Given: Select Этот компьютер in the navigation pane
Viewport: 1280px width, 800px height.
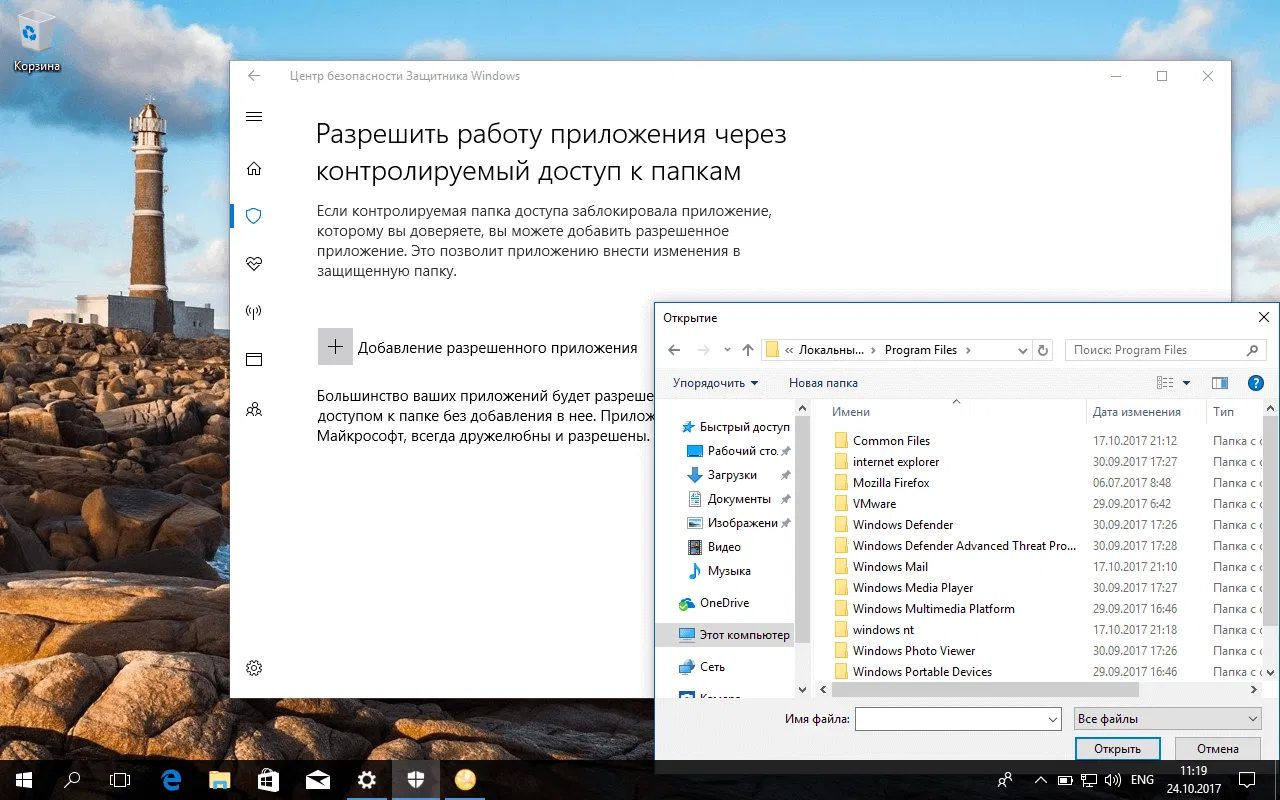Looking at the screenshot, I should [725, 635].
